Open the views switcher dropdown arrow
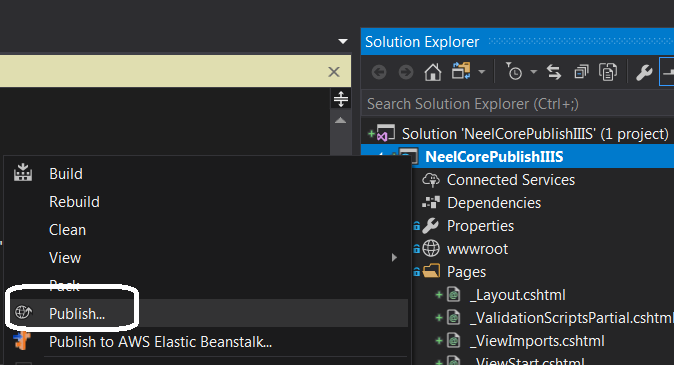Image resolution: width=674 pixels, height=365 pixels. 482,72
